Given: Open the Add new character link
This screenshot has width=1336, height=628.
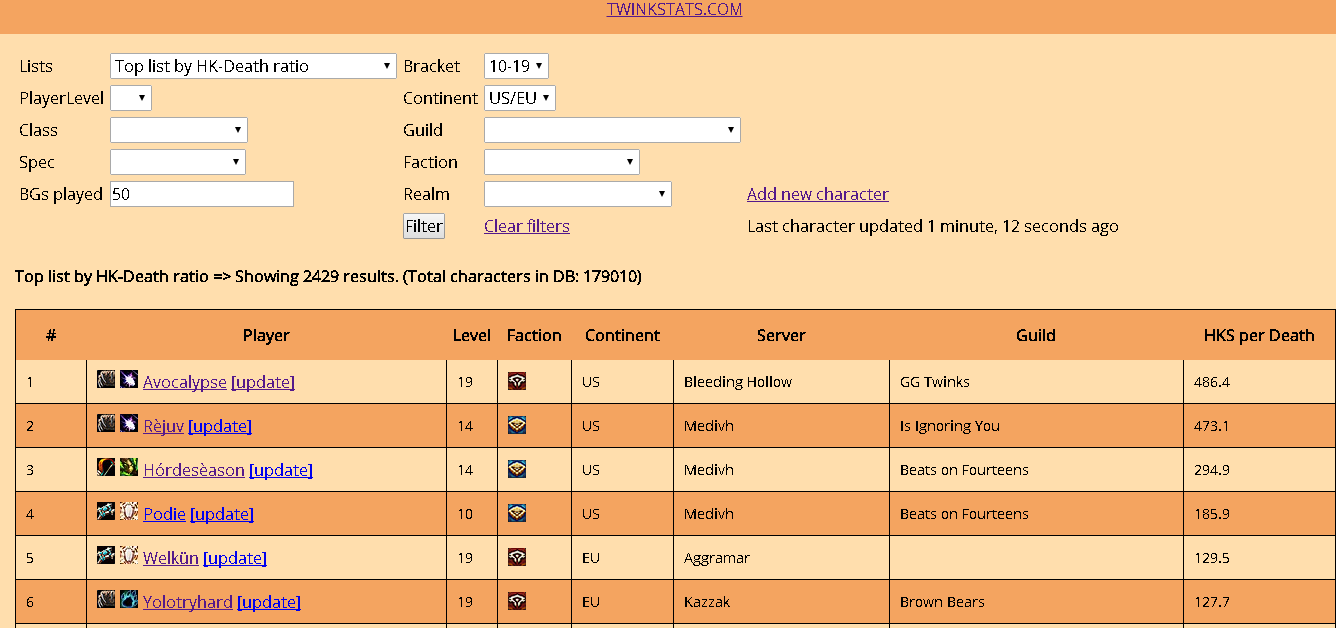Looking at the screenshot, I should [817, 194].
